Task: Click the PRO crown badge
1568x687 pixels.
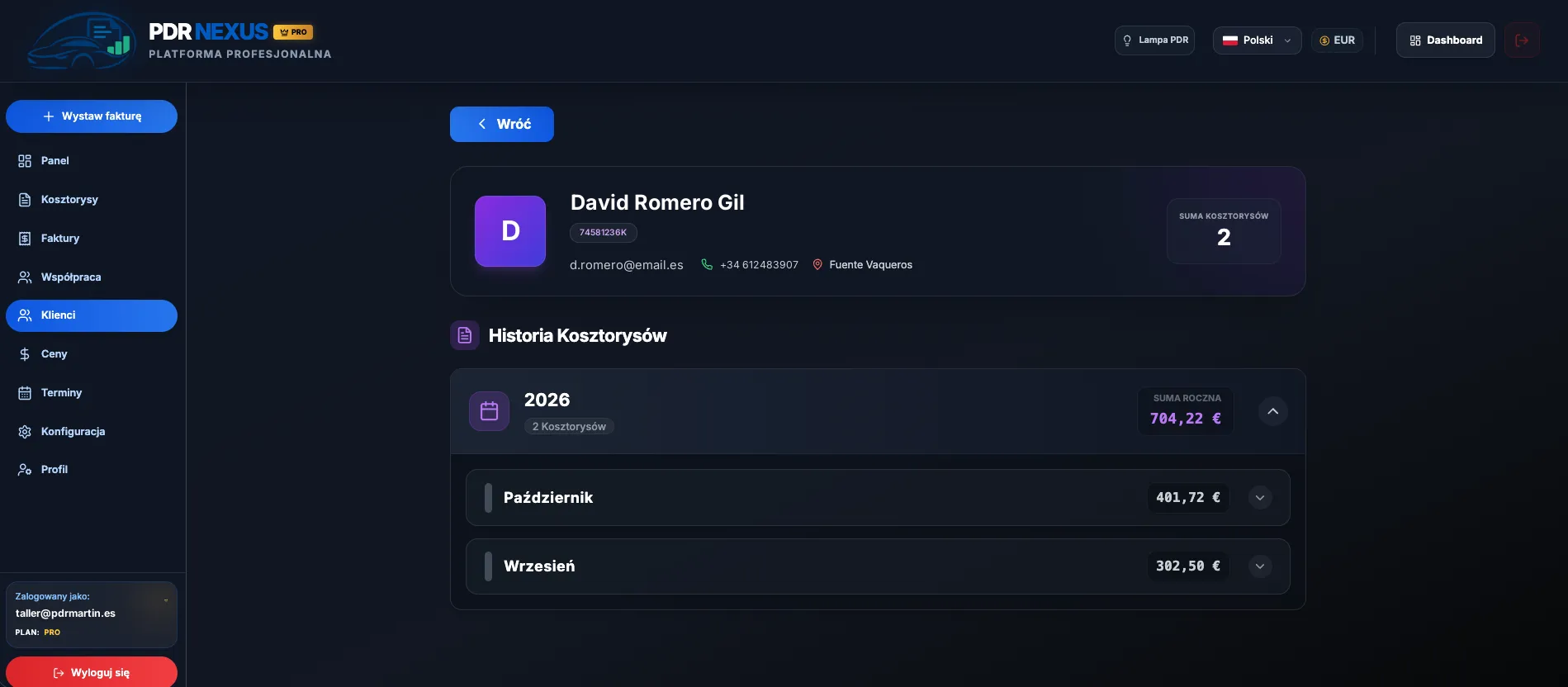Action: 293,32
